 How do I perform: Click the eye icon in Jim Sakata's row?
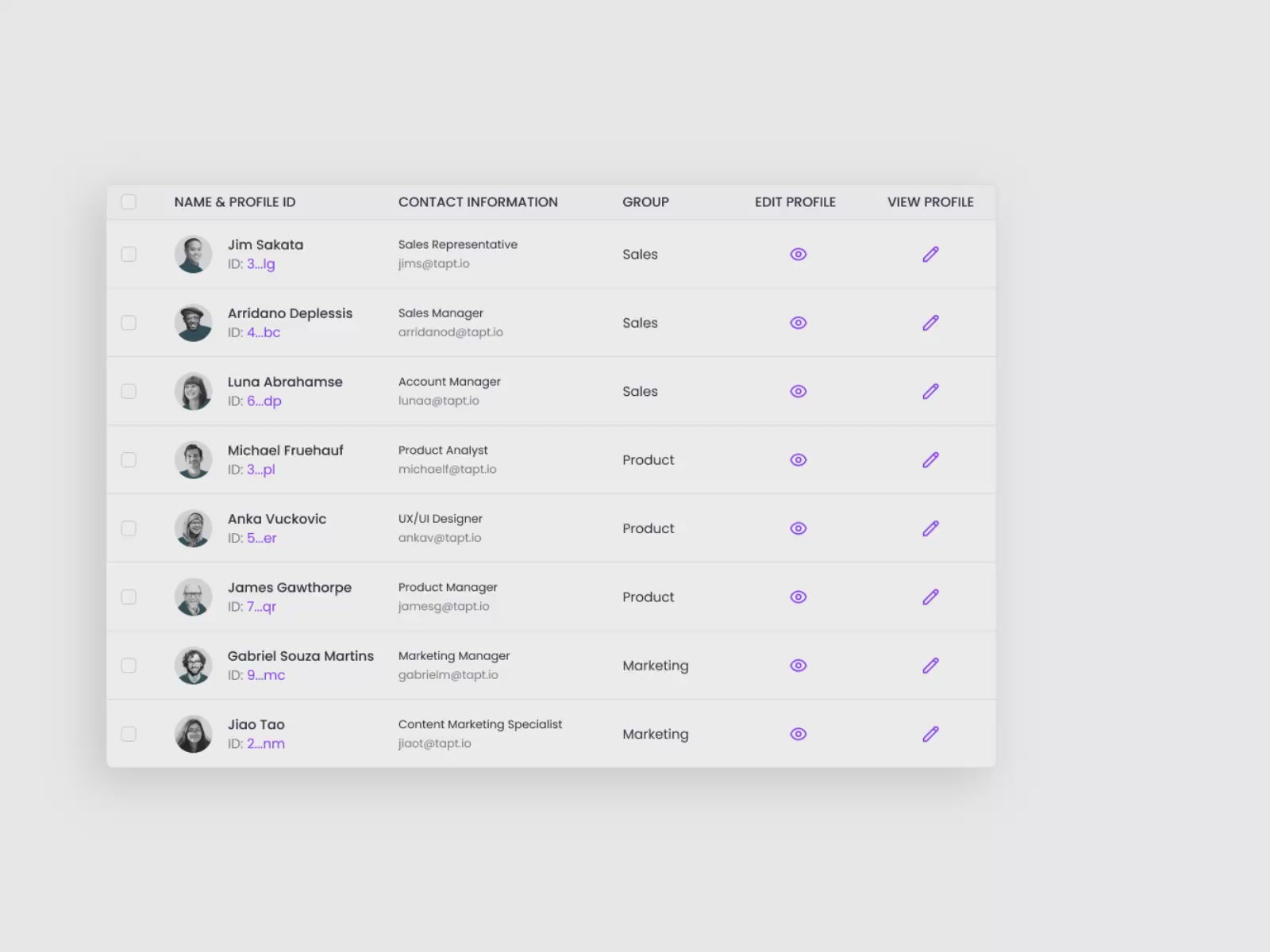(798, 254)
